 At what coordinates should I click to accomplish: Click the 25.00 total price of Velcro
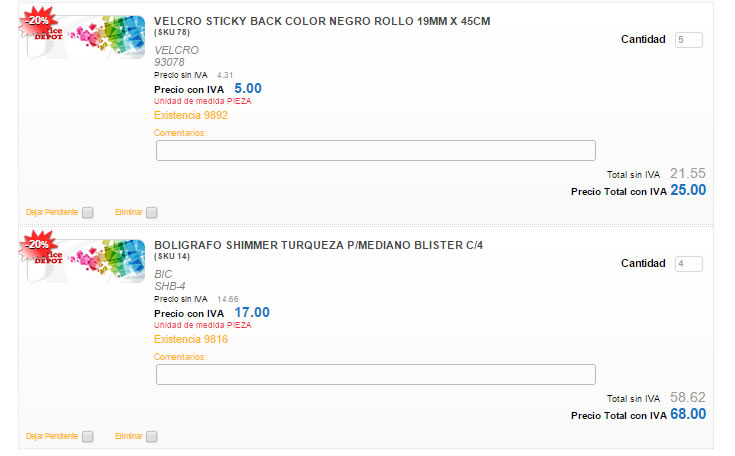click(688, 190)
